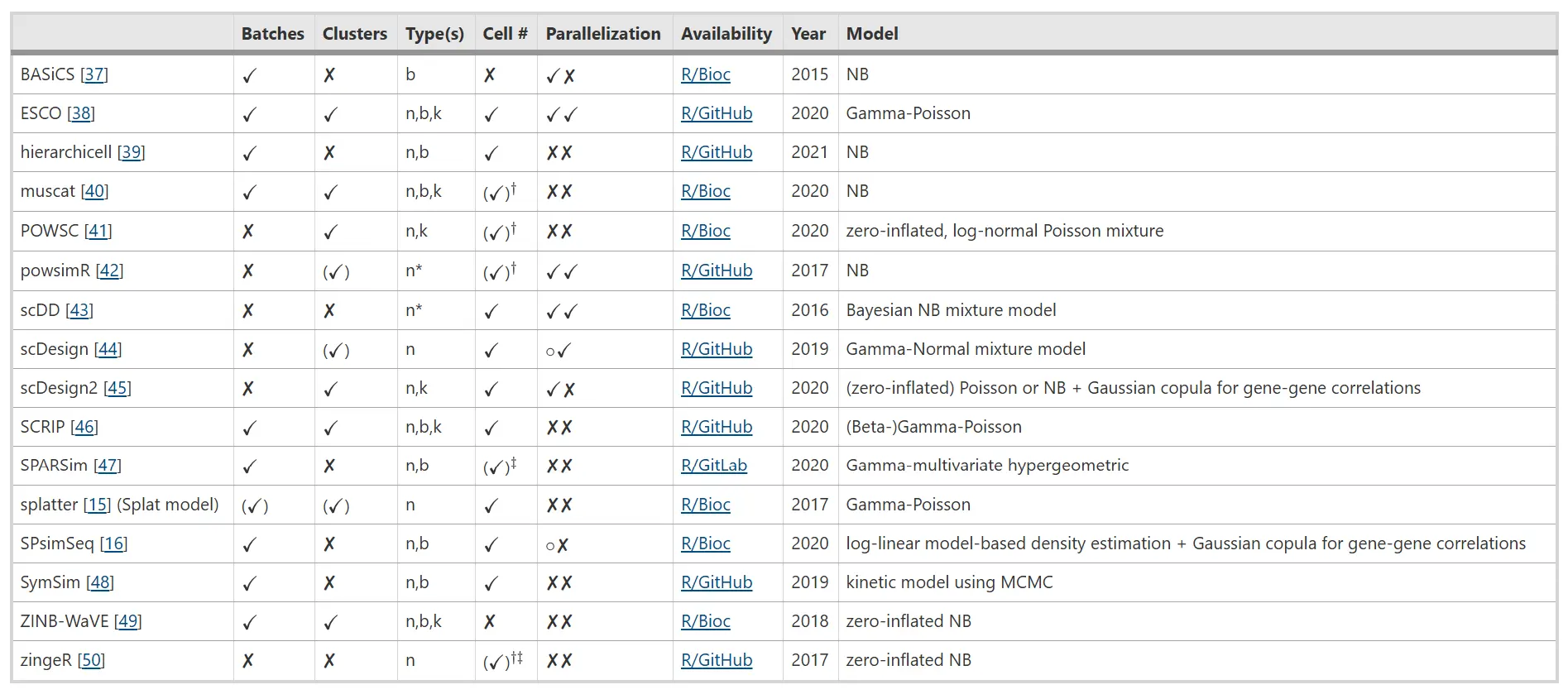Open the R/Bioc link for BASiCS
Image resolution: width=1568 pixels, height=699 pixels.
coord(706,74)
